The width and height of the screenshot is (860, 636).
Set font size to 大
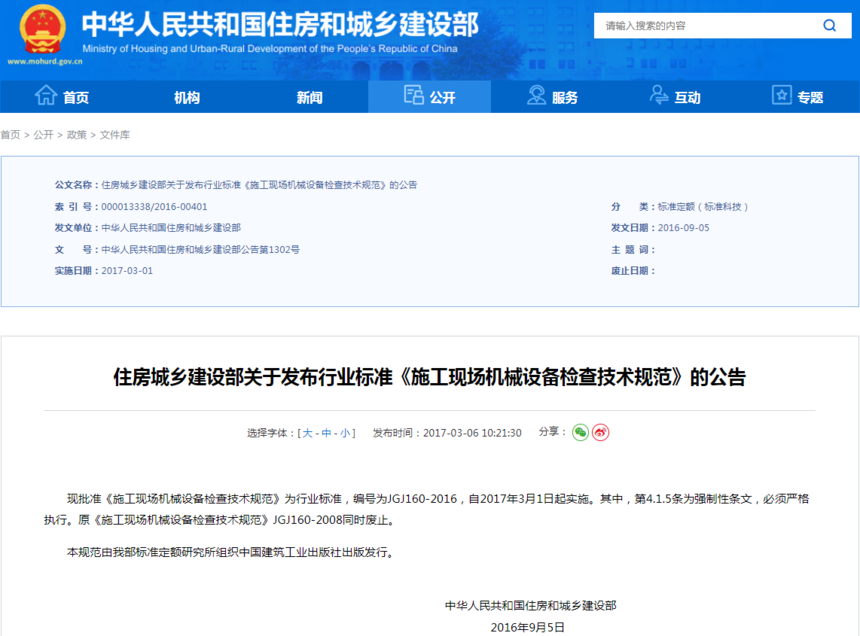click(x=307, y=433)
